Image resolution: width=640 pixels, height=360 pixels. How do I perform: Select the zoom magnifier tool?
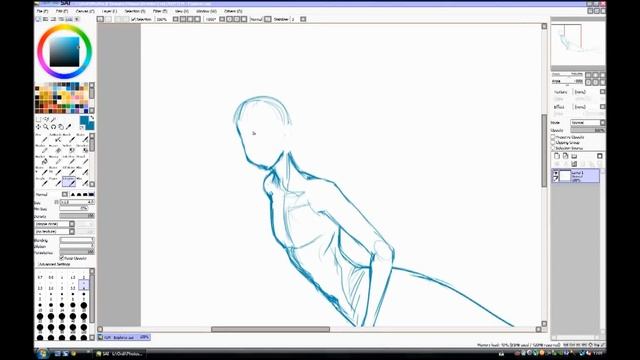point(46,127)
